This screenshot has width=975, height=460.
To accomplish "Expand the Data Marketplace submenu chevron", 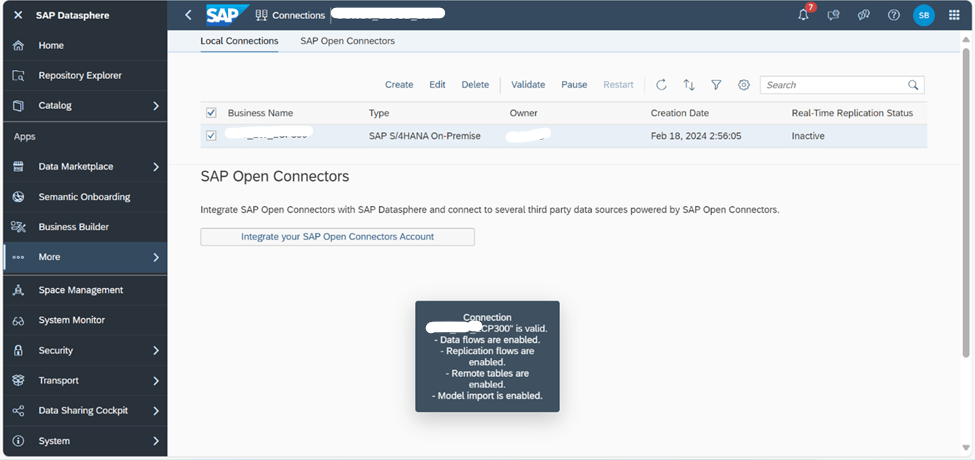I will tap(156, 167).
